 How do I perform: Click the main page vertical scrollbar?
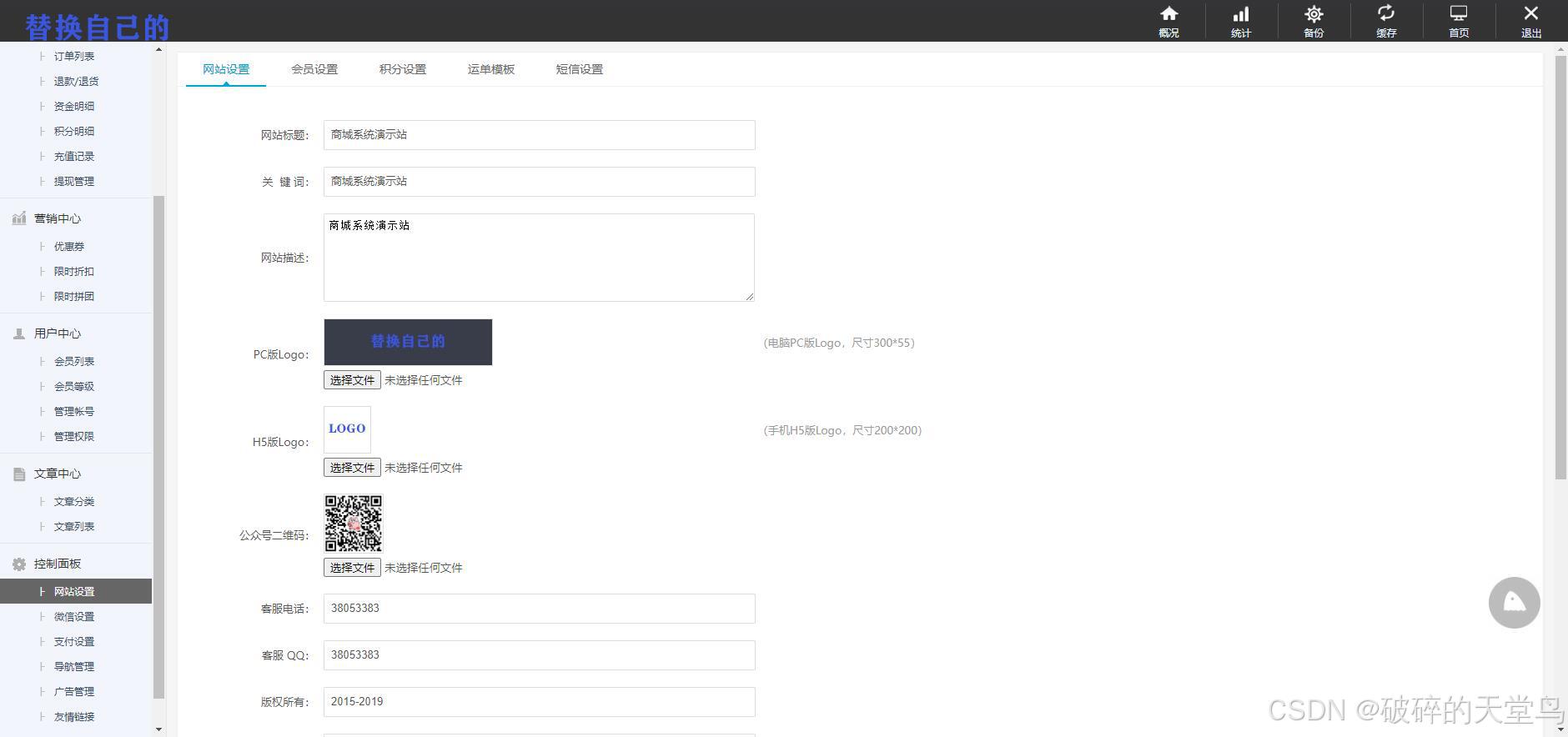[x=1560, y=267]
